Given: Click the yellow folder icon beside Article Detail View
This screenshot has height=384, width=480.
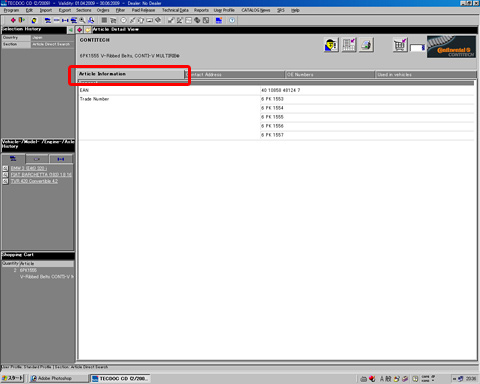Looking at the screenshot, I should click(x=88, y=30).
